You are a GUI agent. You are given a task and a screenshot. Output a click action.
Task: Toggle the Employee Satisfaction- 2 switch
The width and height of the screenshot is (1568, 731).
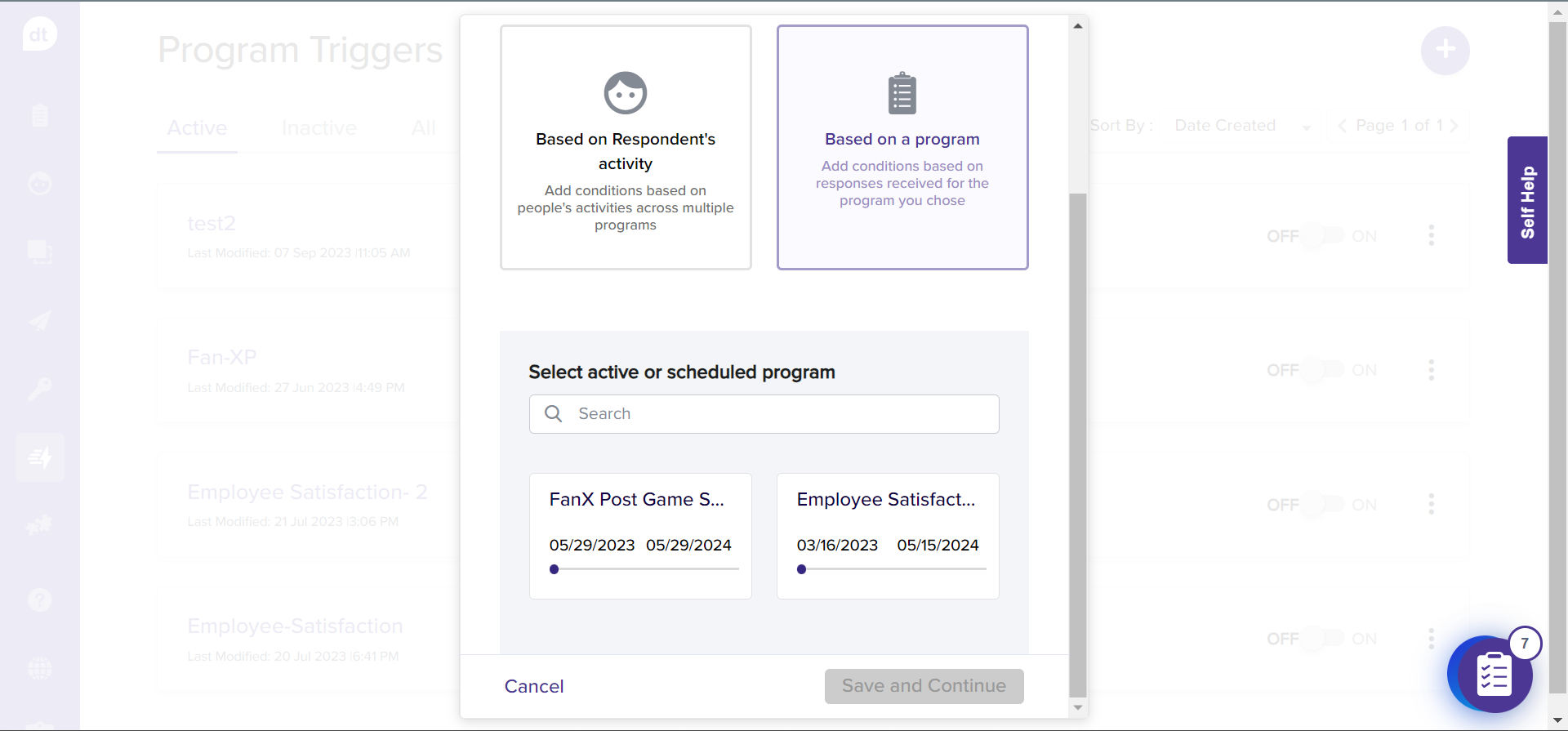coord(1323,505)
